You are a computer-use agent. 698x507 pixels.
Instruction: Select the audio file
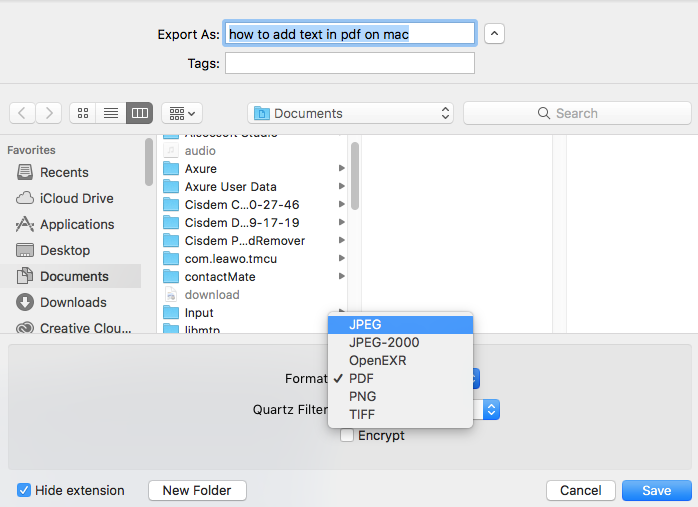(252, 150)
